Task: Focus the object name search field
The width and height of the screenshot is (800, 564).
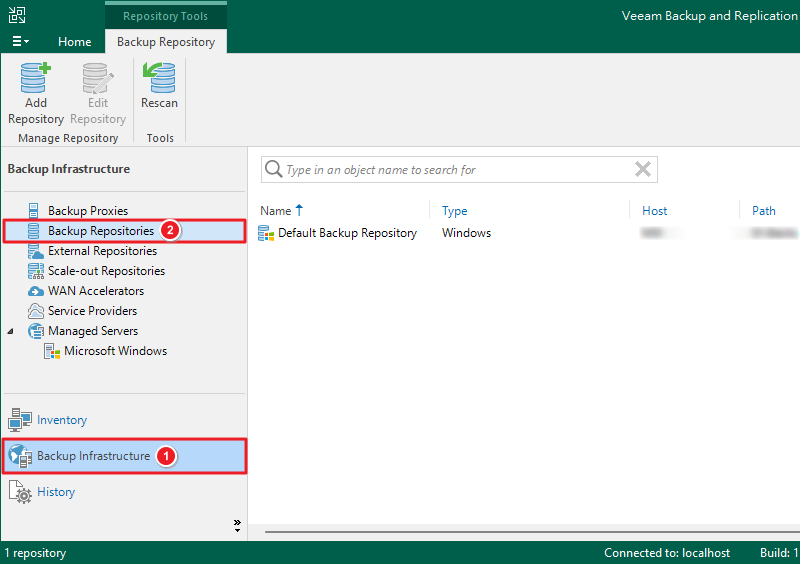Action: pyautogui.click(x=459, y=169)
